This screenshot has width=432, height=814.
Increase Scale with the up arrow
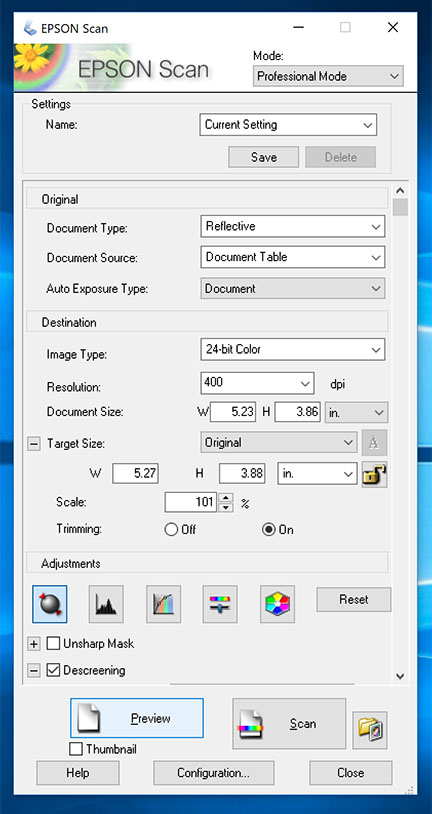click(x=225, y=497)
